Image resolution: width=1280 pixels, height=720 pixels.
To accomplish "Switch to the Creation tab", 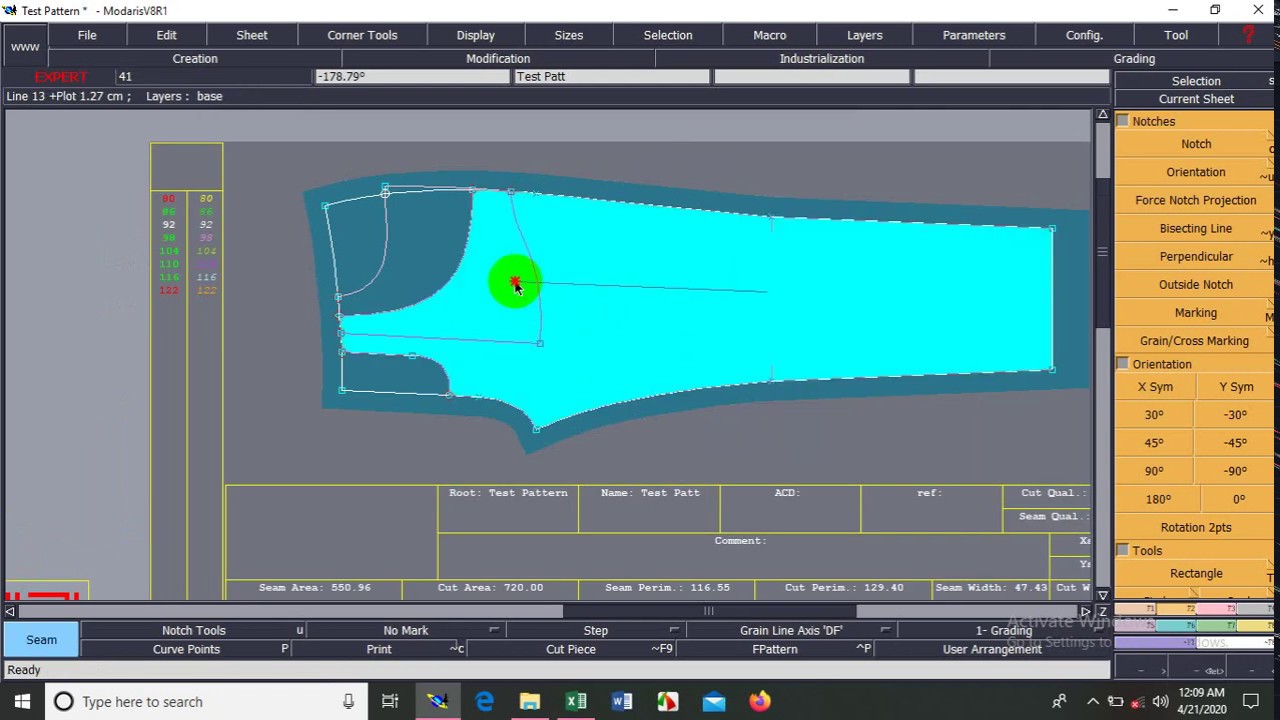I will 195,59.
